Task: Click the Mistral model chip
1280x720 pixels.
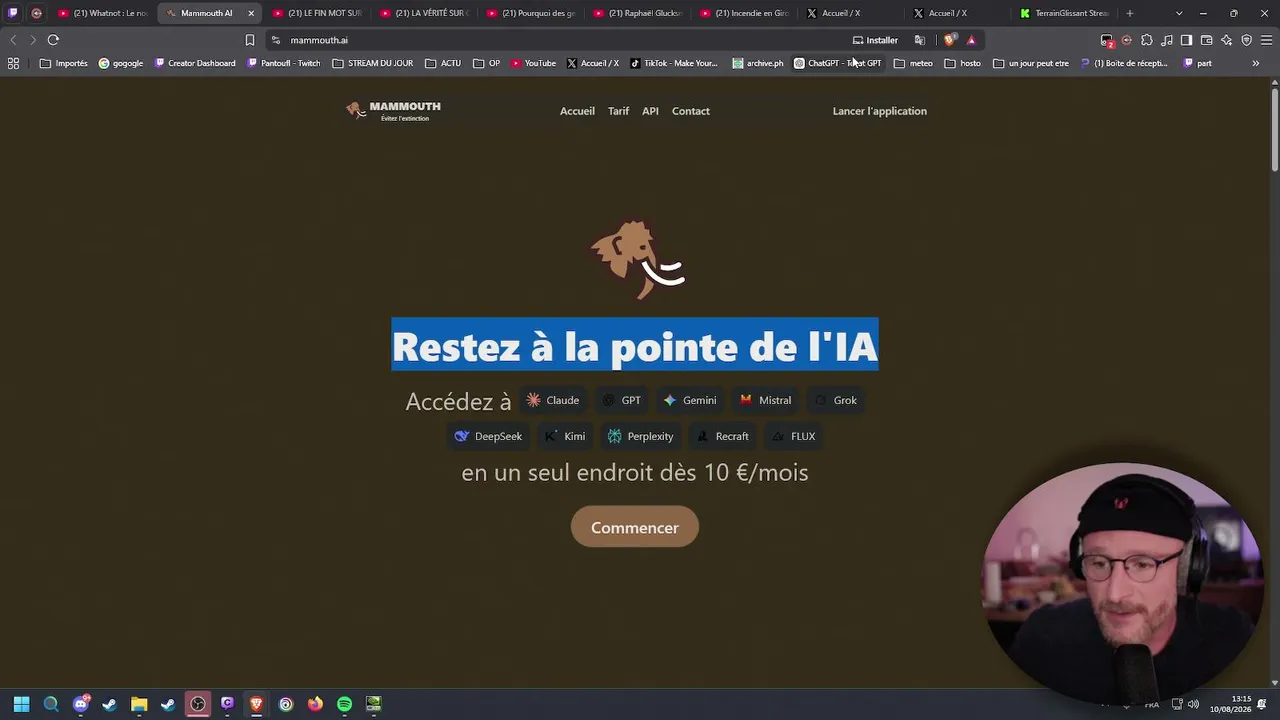Action: pyautogui.click(x=766, y=400)
